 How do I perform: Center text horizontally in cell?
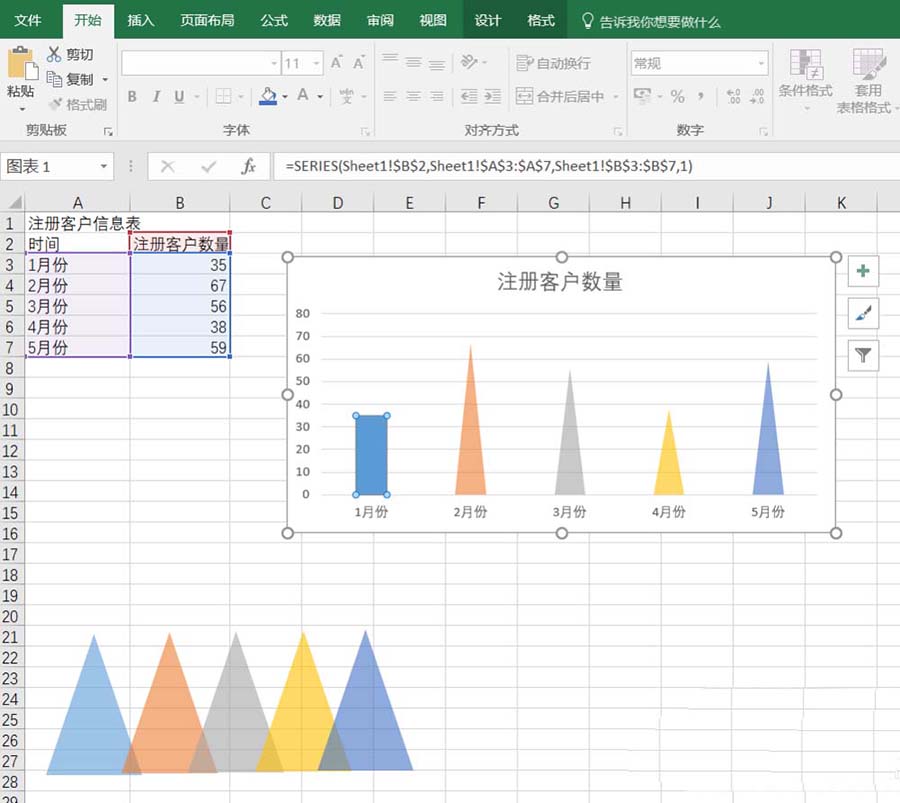pos(413,96)
